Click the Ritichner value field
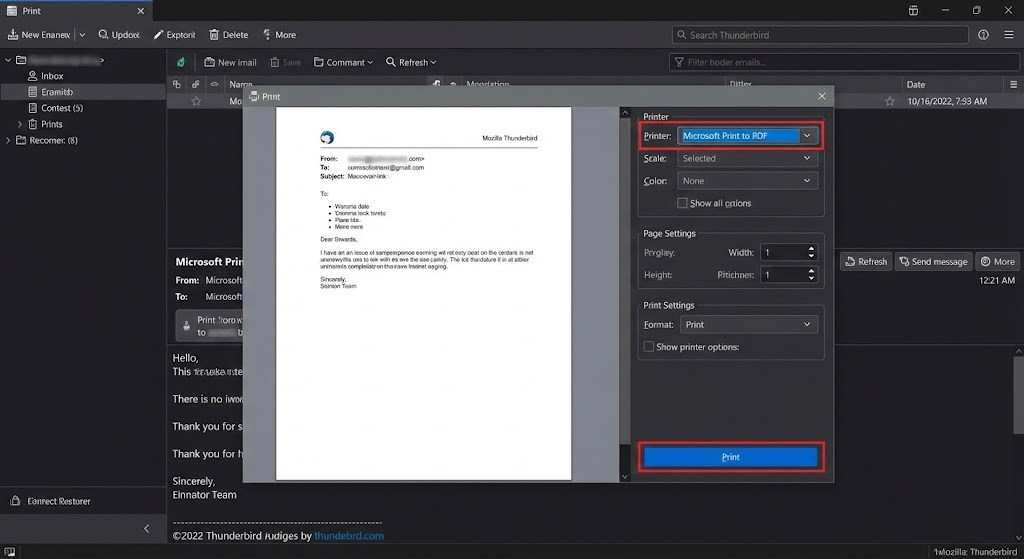The width and height of the screenshot is (1024, 559). pyautogui.click(x=782, y=275)
